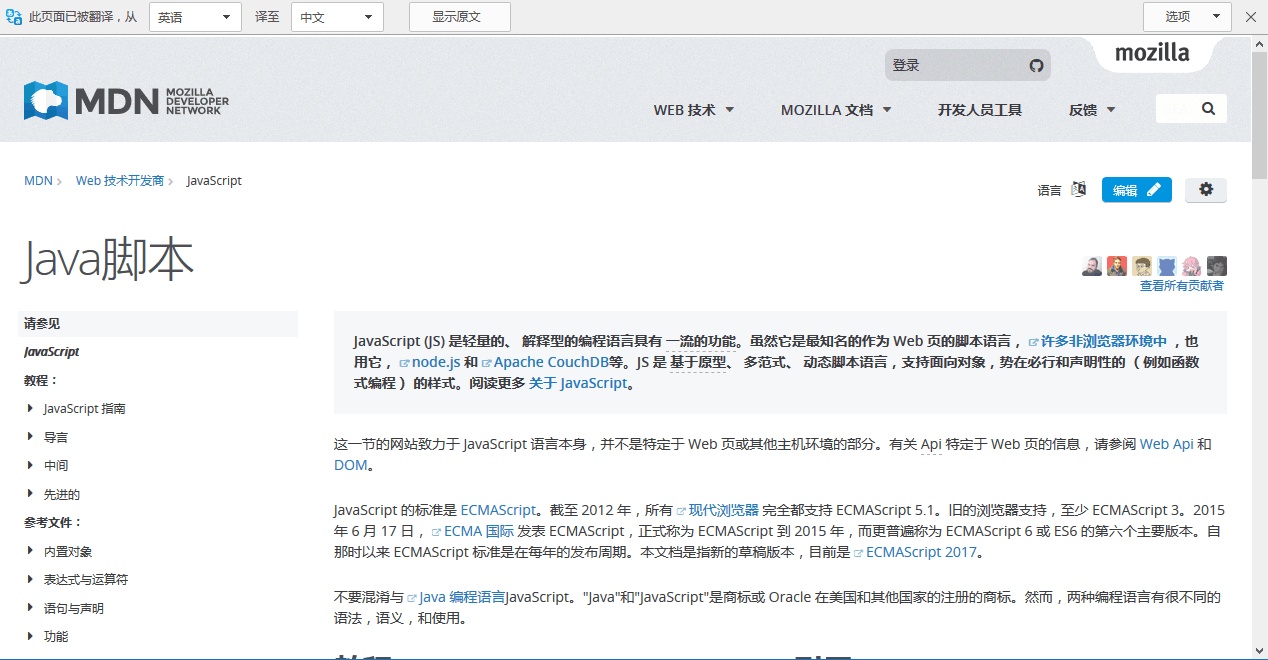Click the fourth contributor avatar
Viewport: 1268px width, 660px height.
pos(1167,266)
